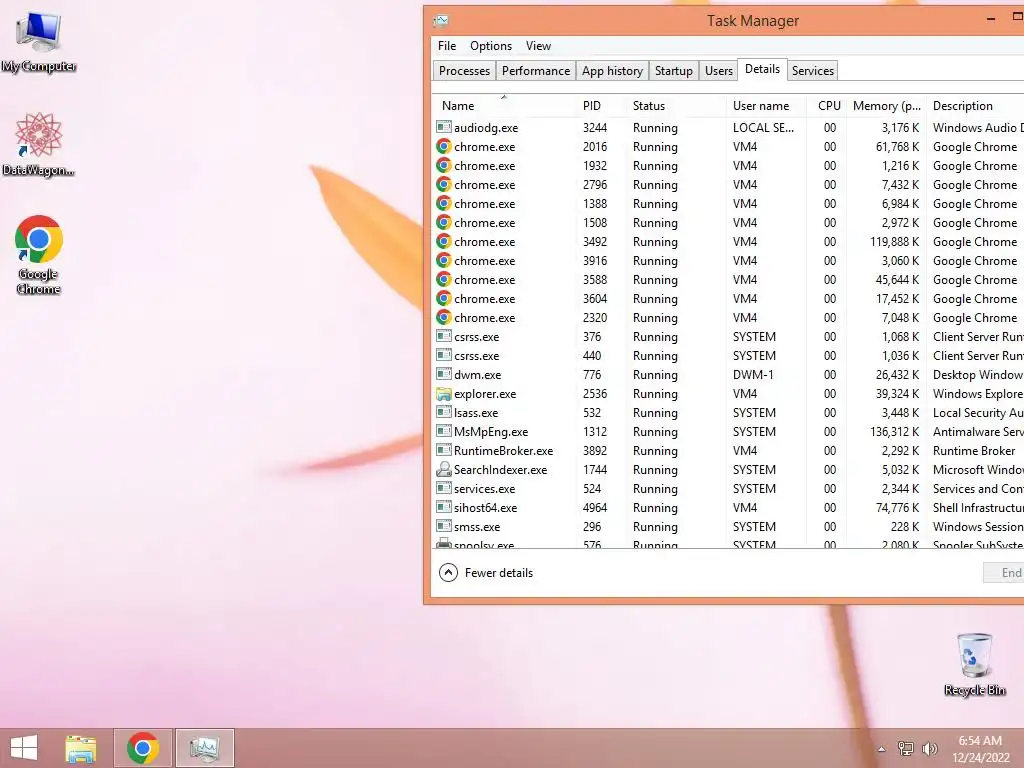
Task: Click the audiodg.exe process icon
Action: (x=443, y=127)
